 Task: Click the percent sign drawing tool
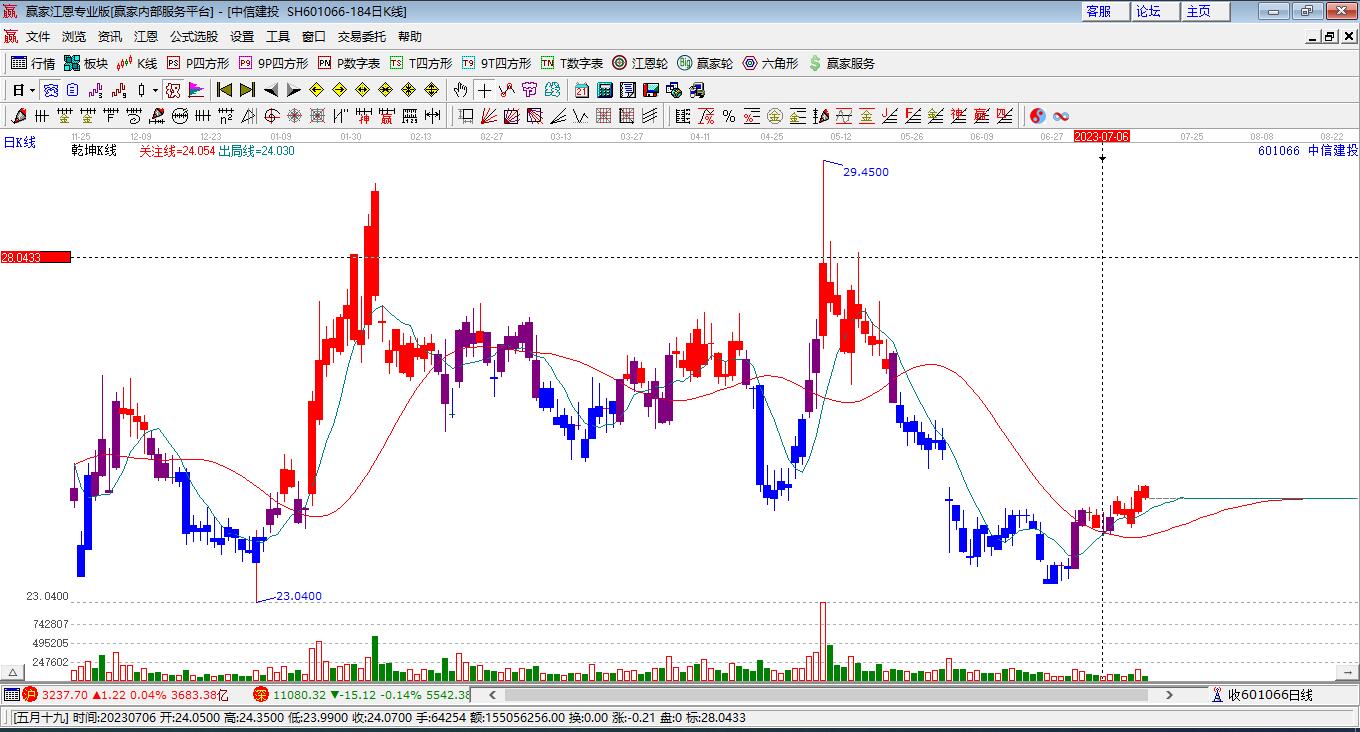[x=729, y=116]
